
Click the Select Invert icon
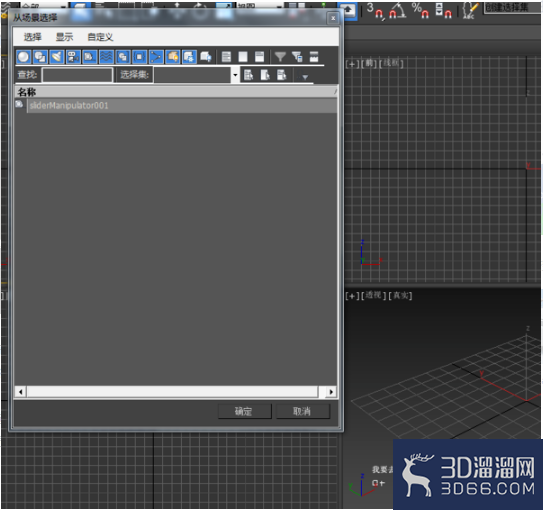pos(259,57)
